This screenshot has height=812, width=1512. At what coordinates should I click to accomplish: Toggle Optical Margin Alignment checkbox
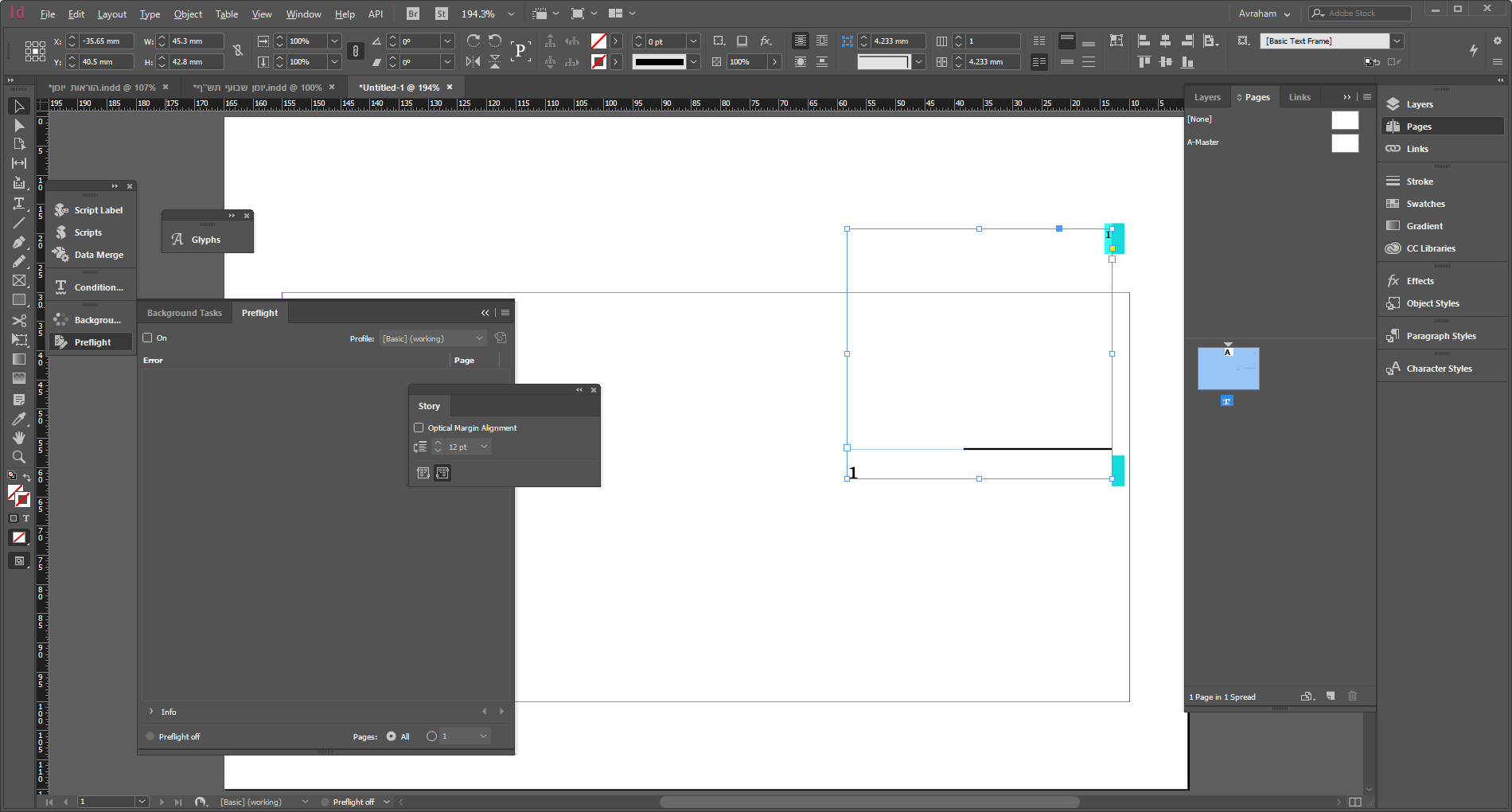coord(419,427)
